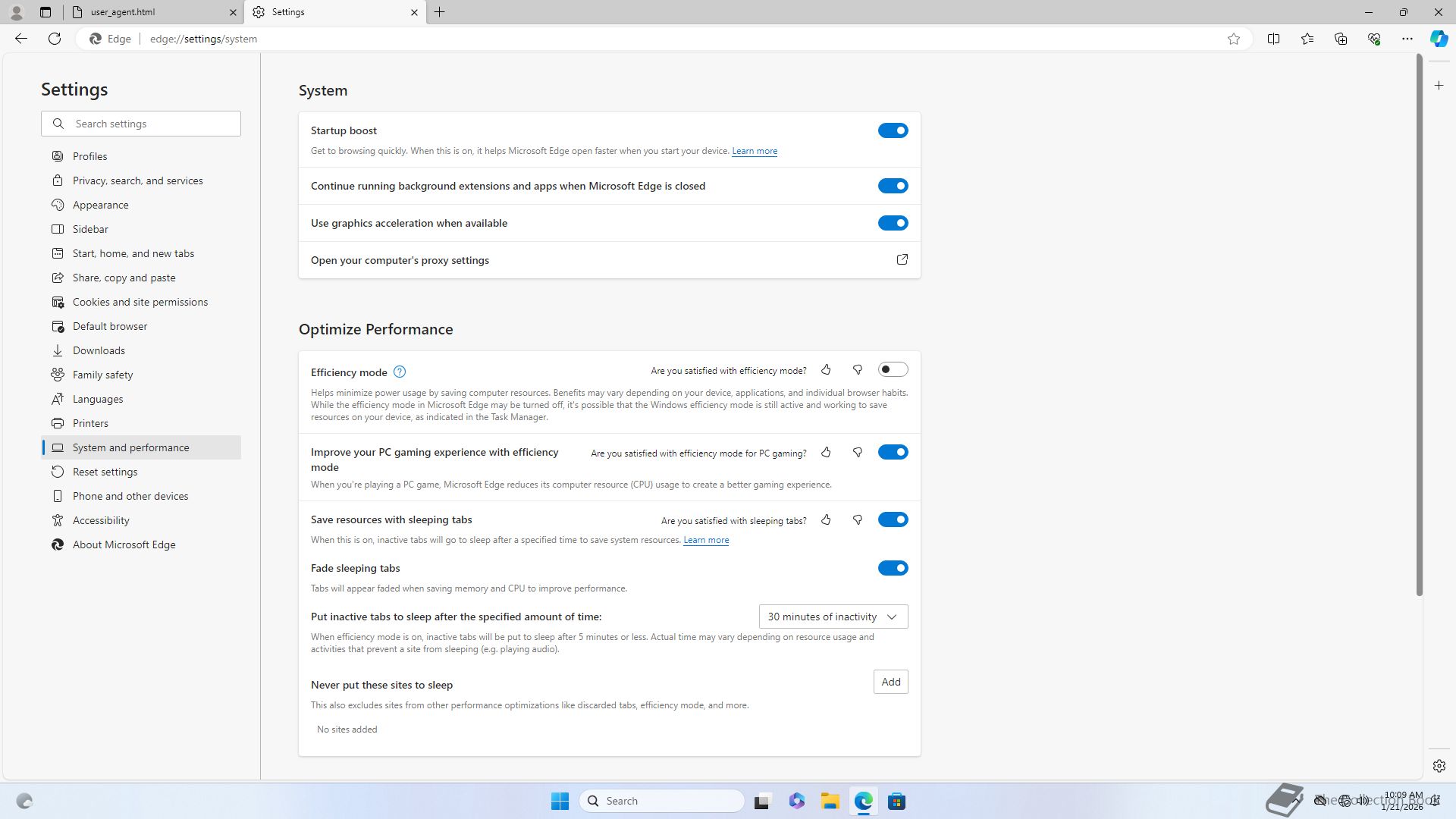The width and height of the screenshot is (1456, 819).
Task: Turn off the Startup boost toggle
Action: click(893, 130)
